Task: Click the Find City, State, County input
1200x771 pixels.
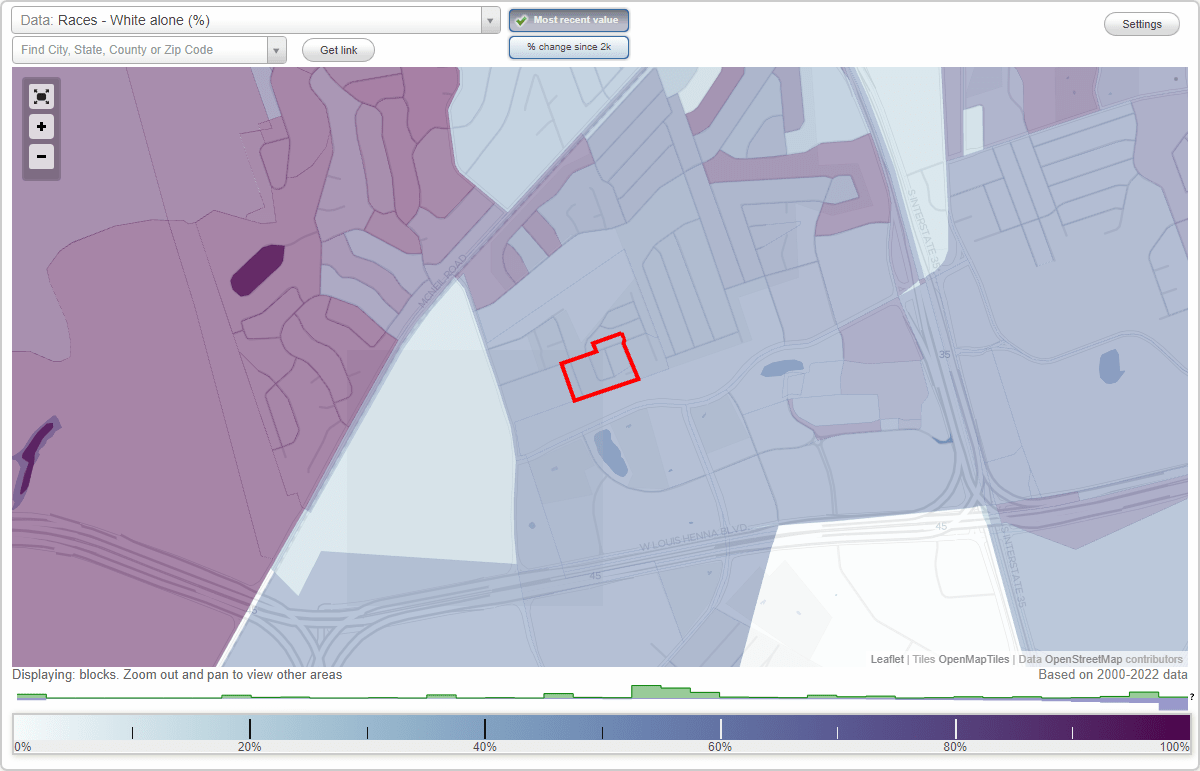Action: pos(140,50)
